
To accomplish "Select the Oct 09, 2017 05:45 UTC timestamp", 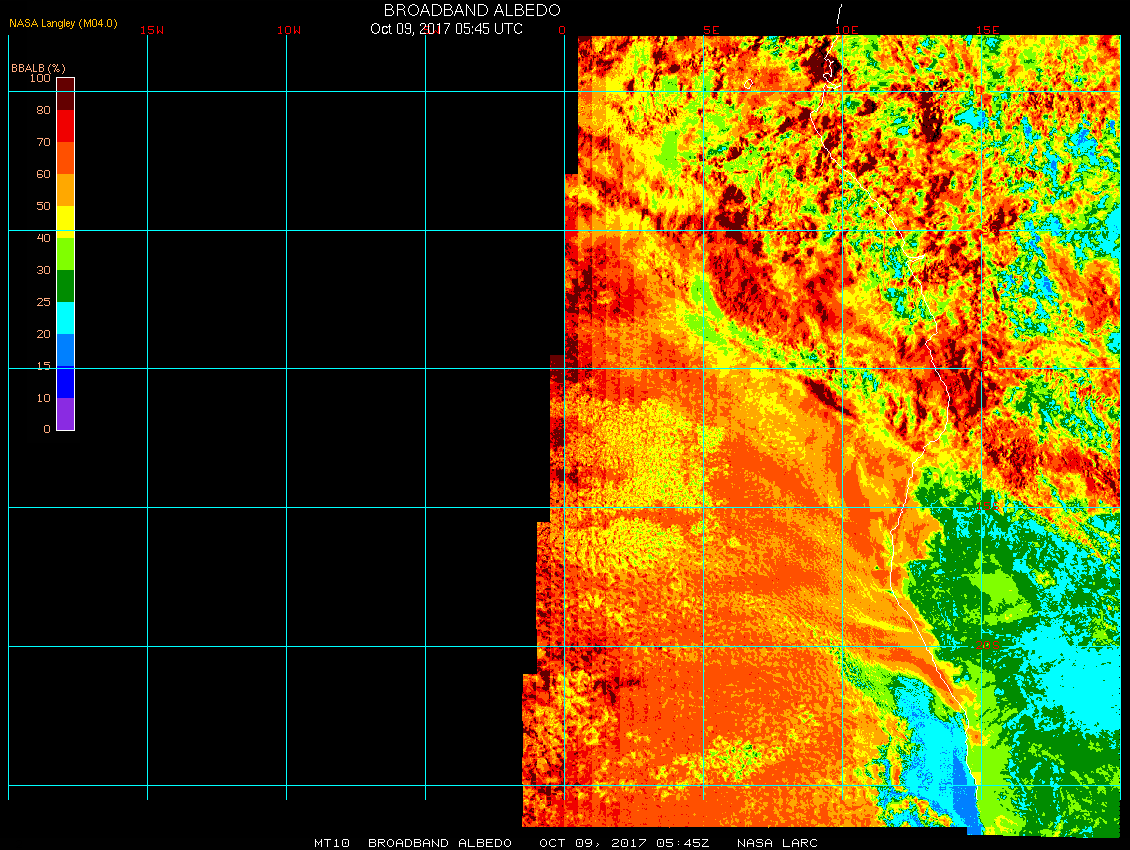I will 446,29.
